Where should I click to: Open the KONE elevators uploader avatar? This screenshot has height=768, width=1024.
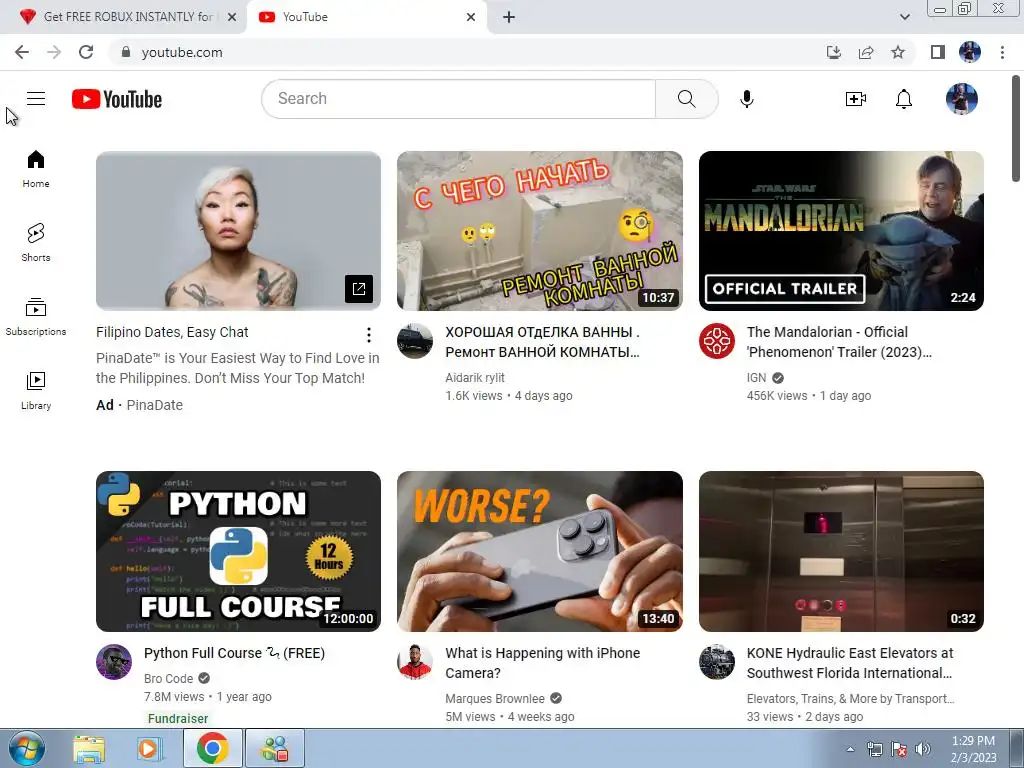pos(716,662)
